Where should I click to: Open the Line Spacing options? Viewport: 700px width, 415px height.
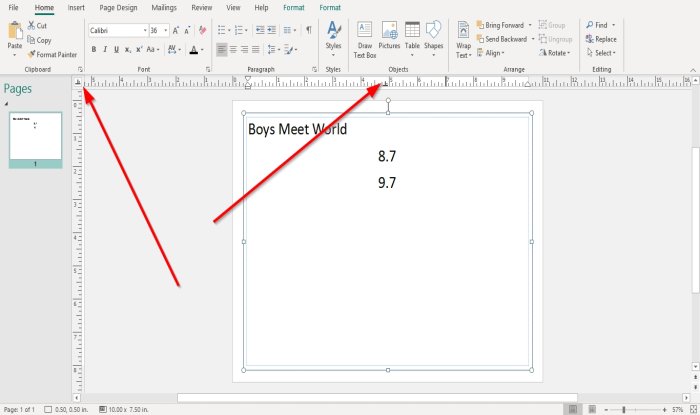pyautogui.click(x=273, y=50)
